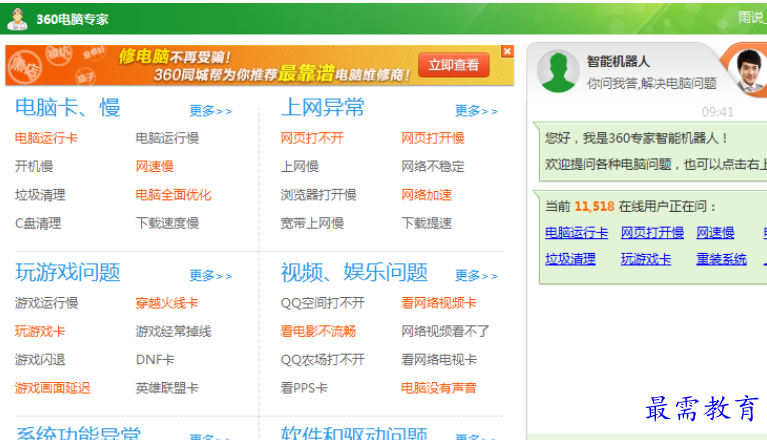Click the 穿越火线卡 link
The image size is (767, 440).
167,303
